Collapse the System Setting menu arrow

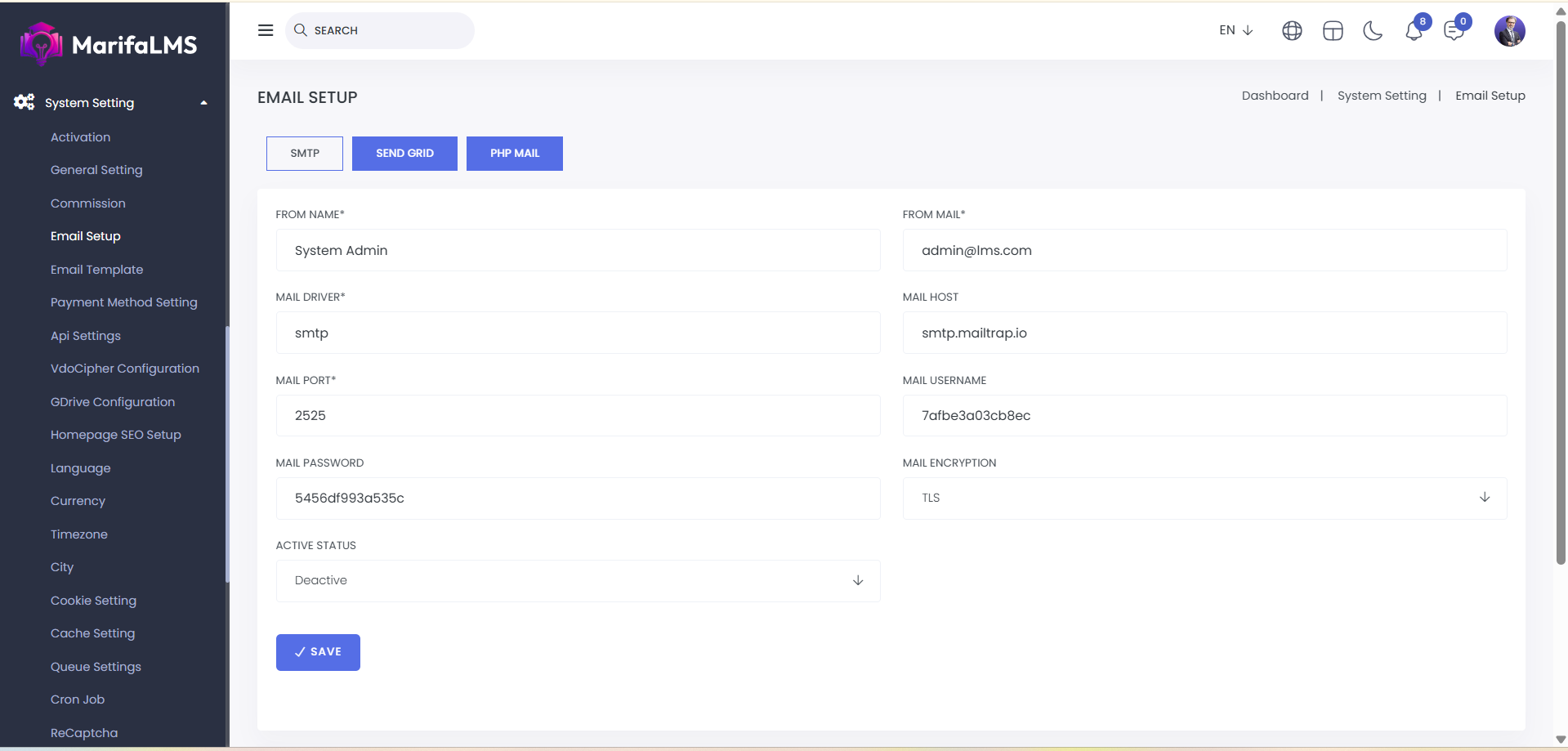(x=203, y=103)
